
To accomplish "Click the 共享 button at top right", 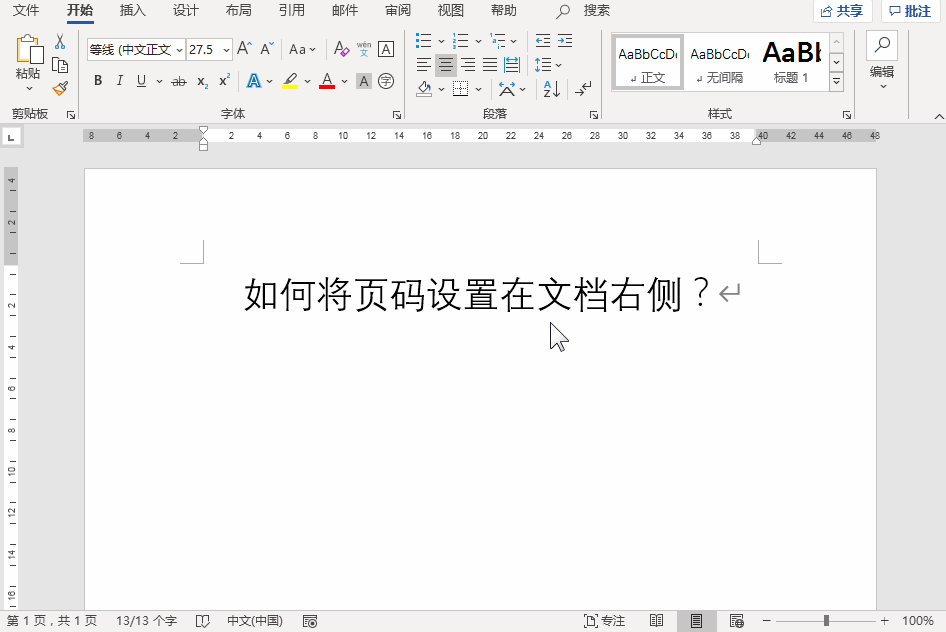I will tap(841, 11).
